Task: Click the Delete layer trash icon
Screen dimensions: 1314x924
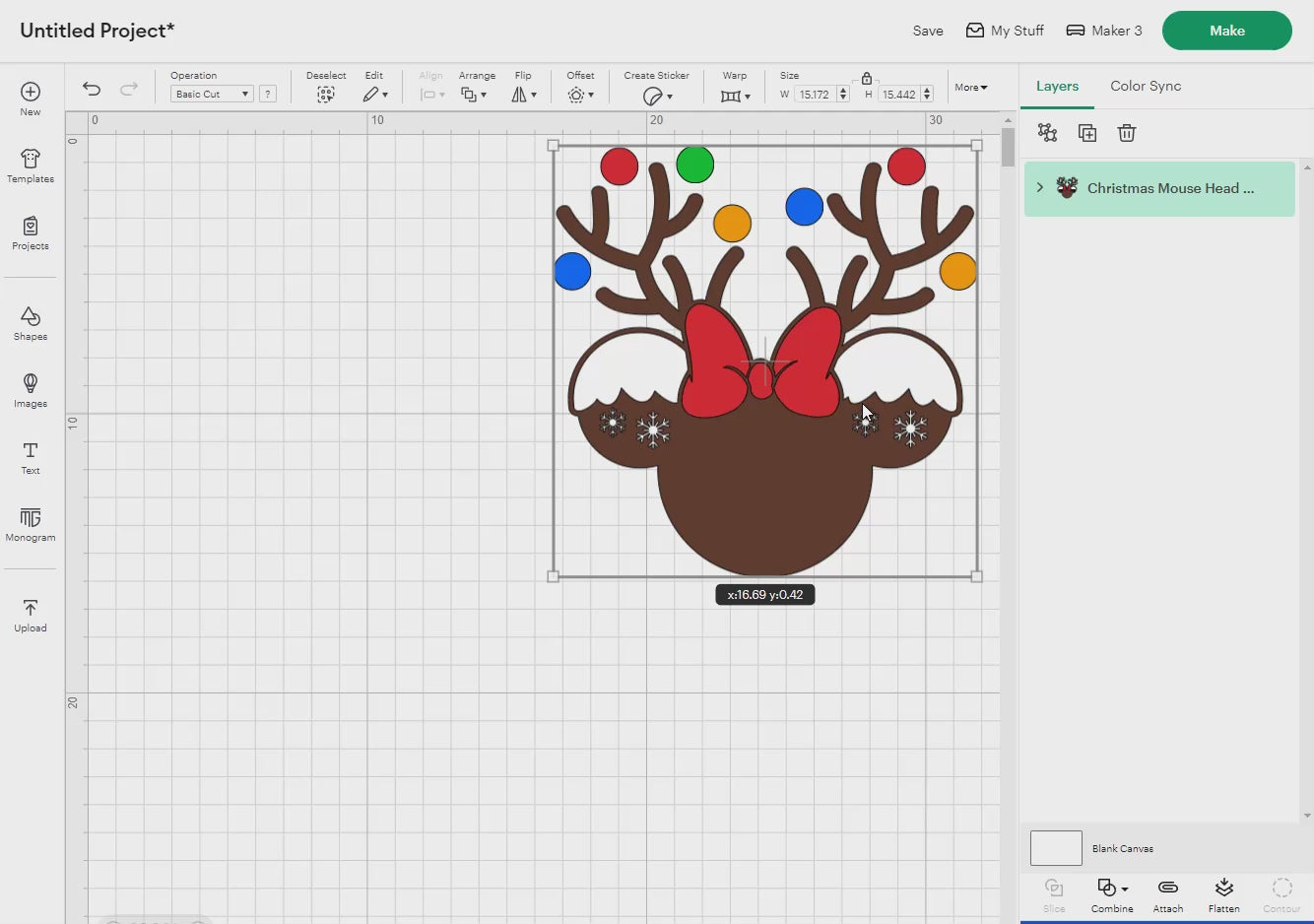Action: [x=1127, y=132]
